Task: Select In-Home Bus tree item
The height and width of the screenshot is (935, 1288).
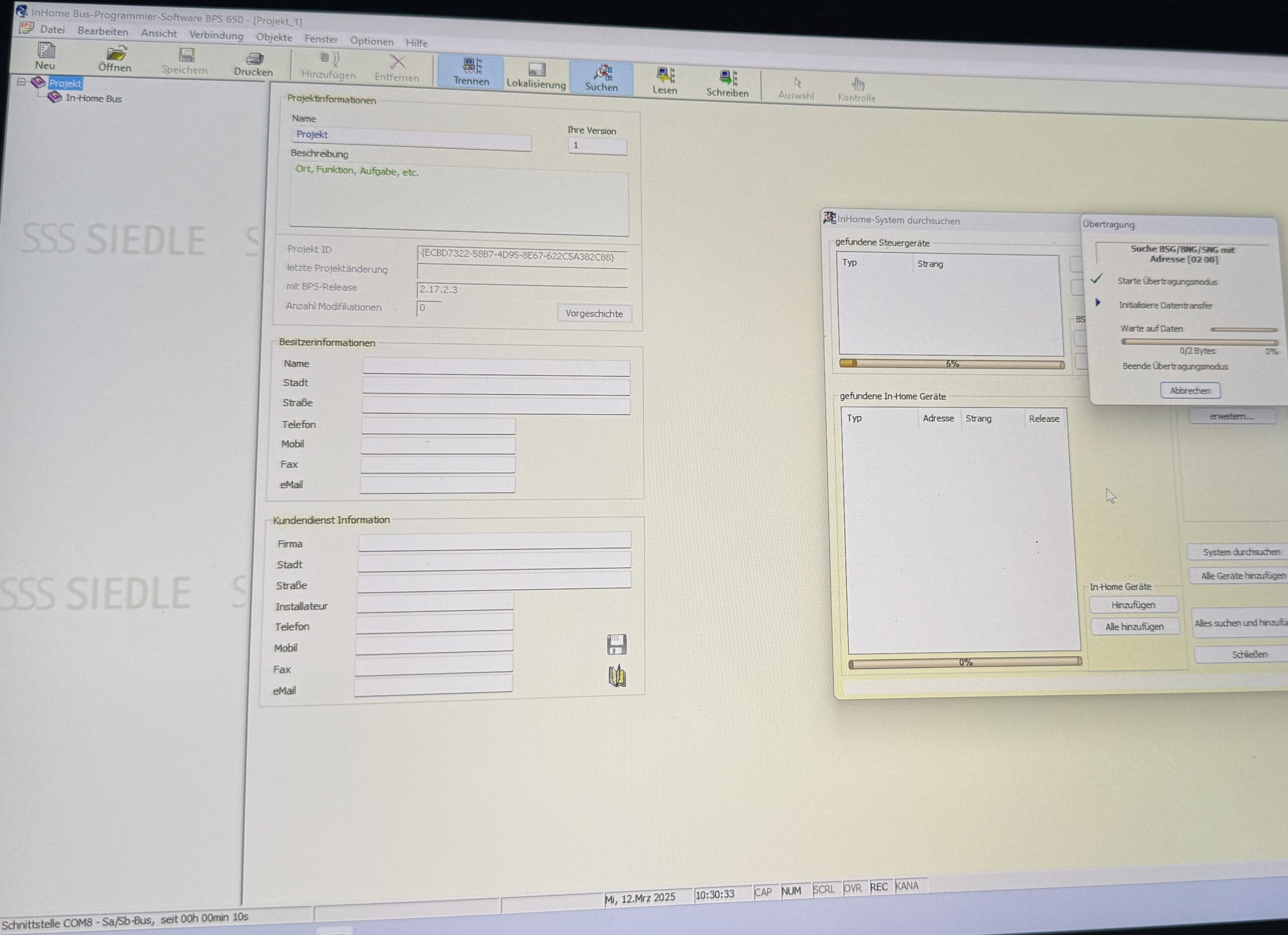Action: click(94, 98)
